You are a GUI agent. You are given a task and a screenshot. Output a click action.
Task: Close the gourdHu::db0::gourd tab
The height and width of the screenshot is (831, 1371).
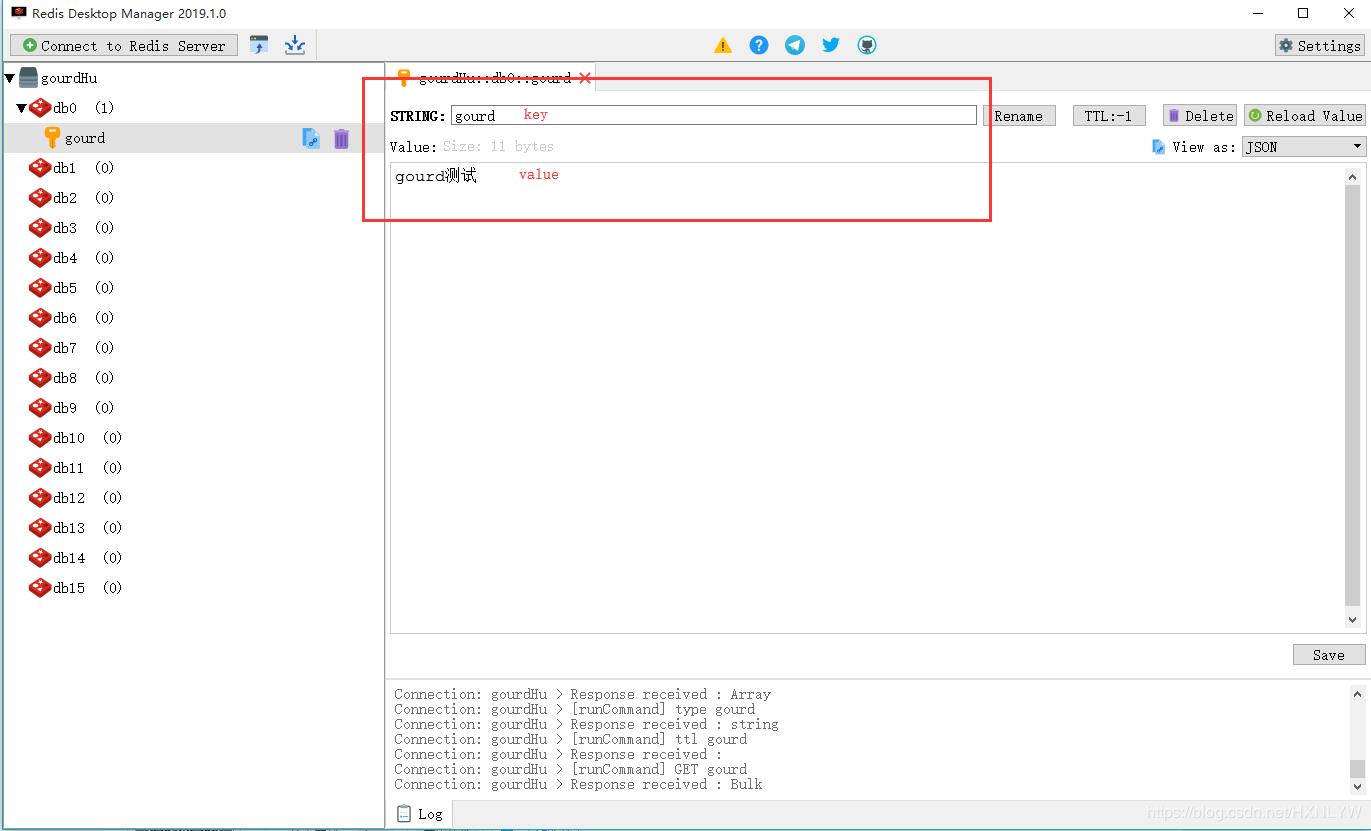585,78
